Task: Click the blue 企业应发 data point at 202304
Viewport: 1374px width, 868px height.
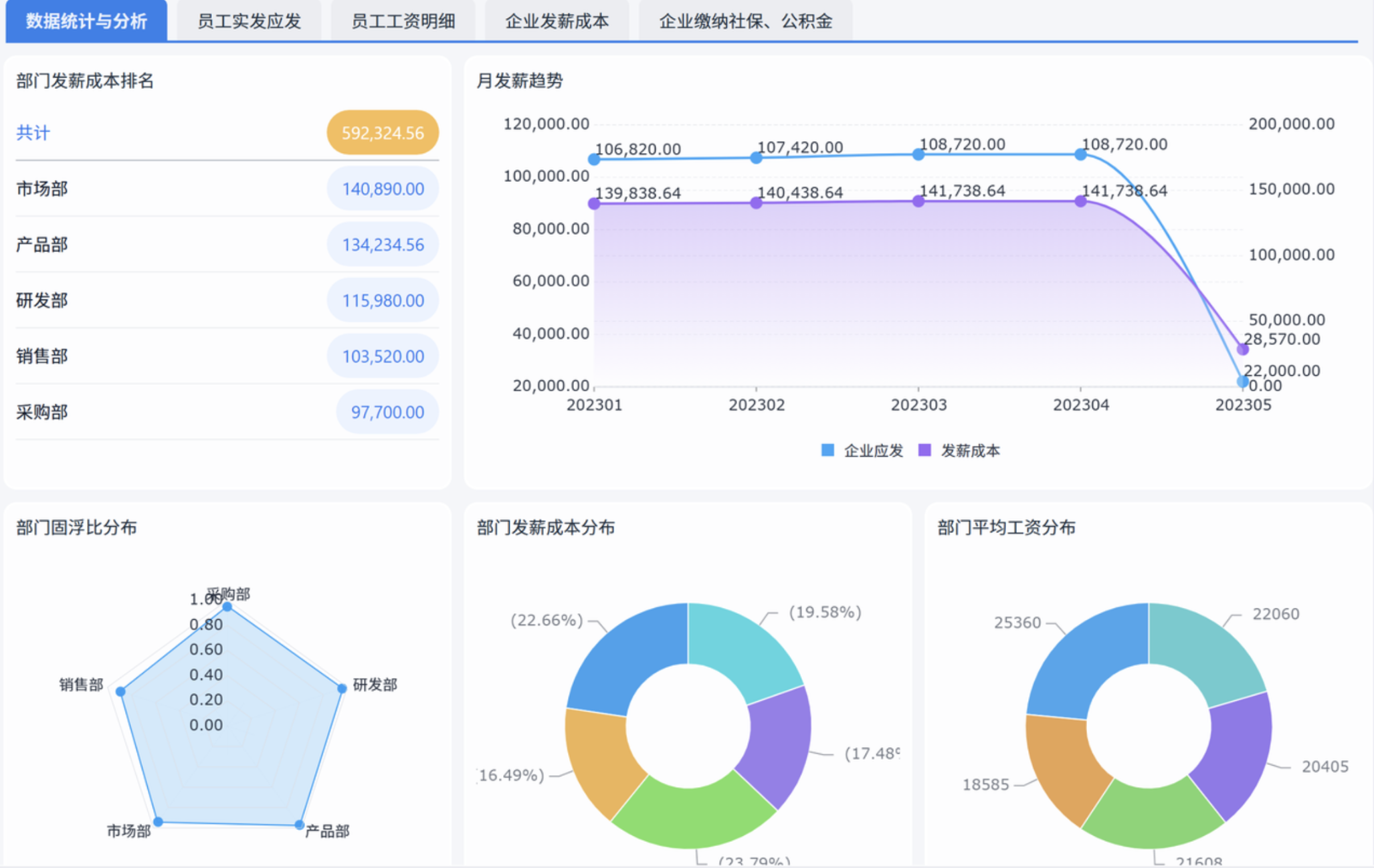Action: (1080, 154)
